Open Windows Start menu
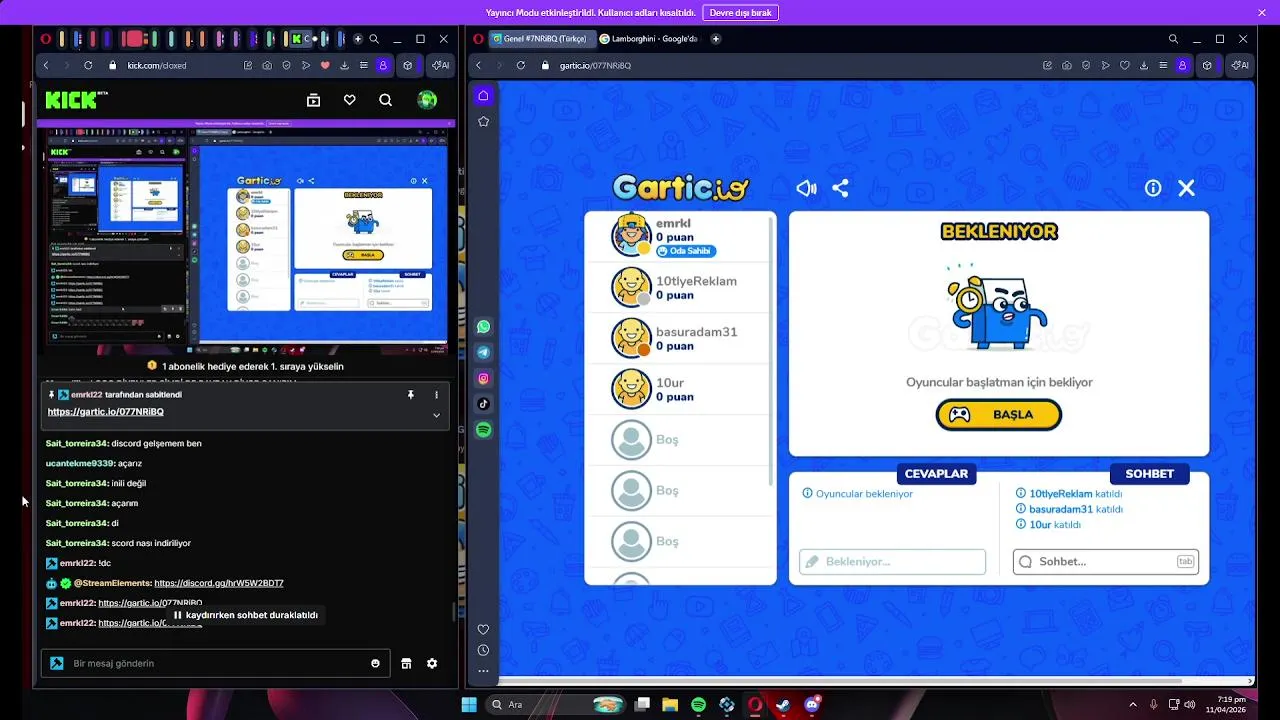Screen dimensions: 1280x720 click(x=469, y=705)
